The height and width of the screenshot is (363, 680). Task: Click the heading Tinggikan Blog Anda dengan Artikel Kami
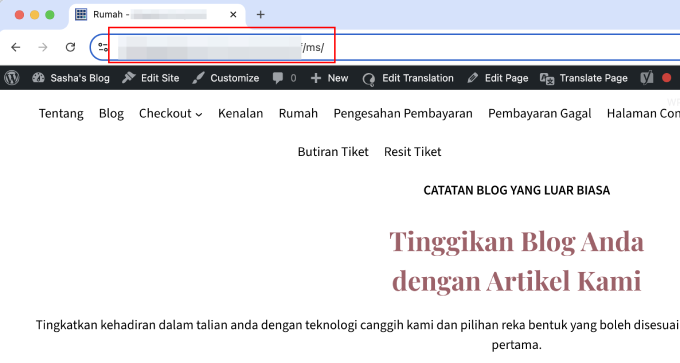coord(517,262)
